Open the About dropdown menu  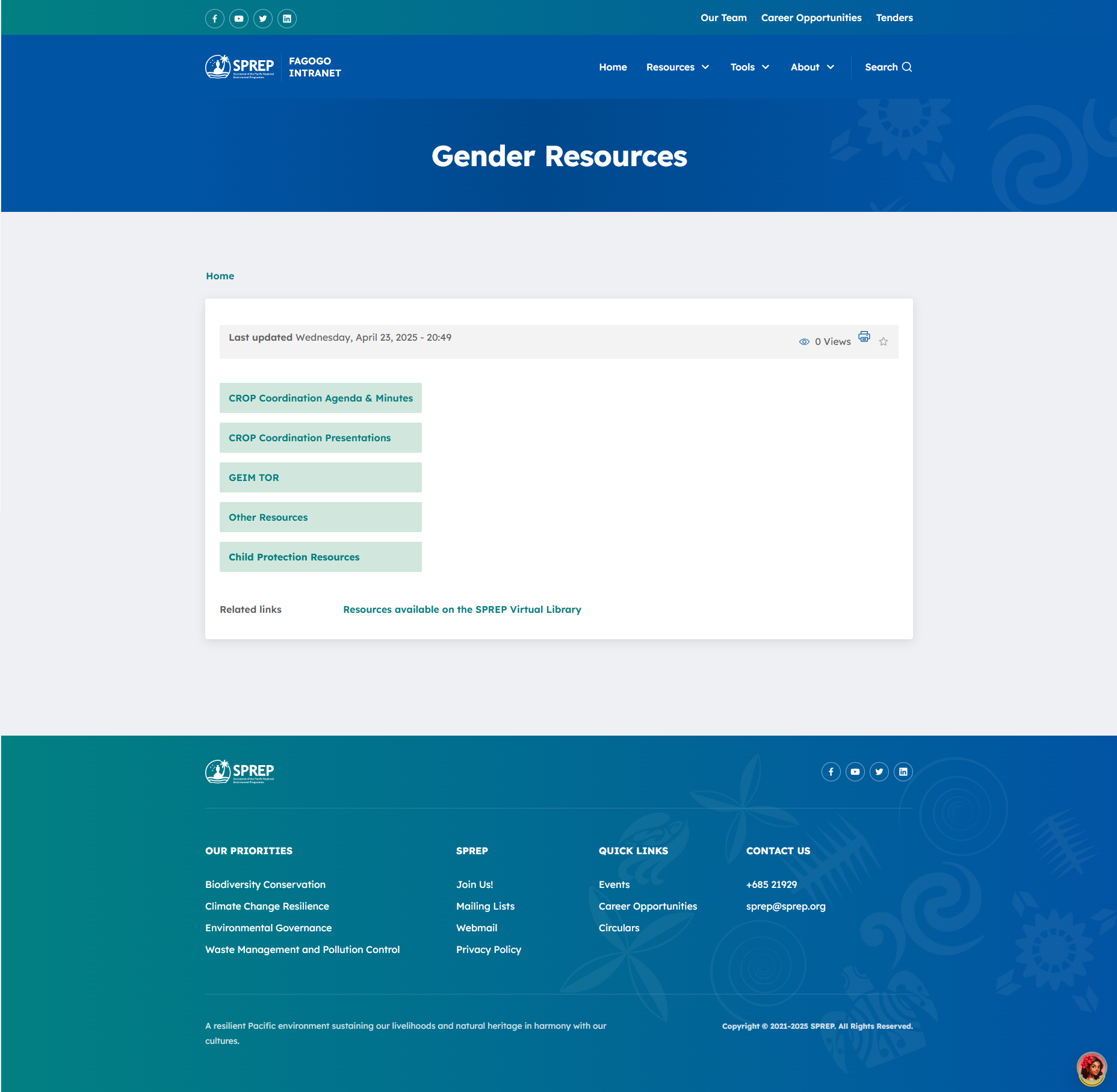point(812,67)
